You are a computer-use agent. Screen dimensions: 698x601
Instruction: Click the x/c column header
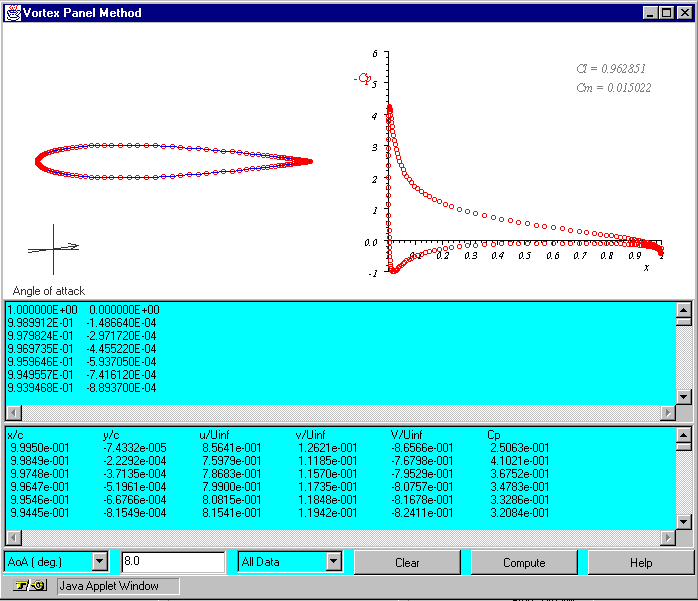[x=15, y=435]
